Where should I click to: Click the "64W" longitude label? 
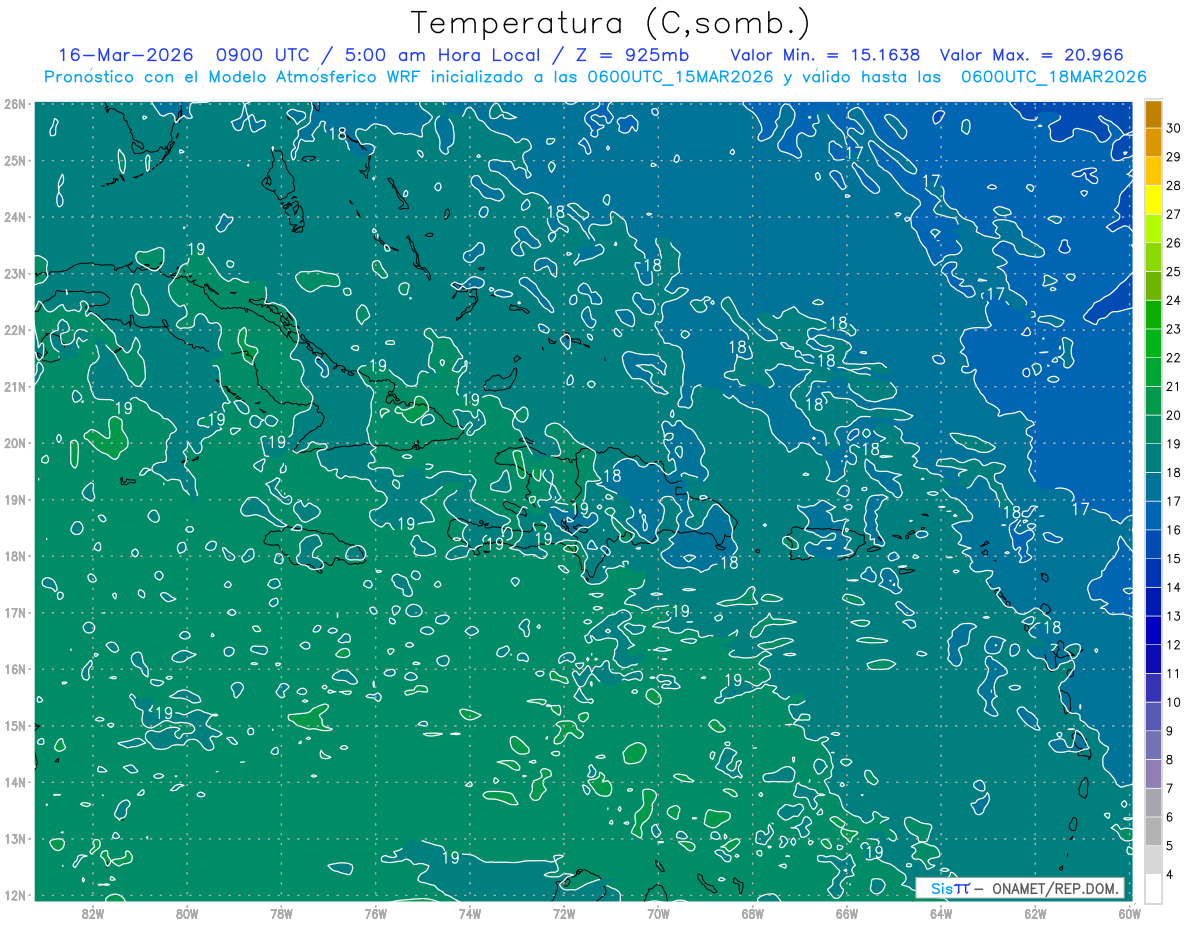tap(941, 913)
